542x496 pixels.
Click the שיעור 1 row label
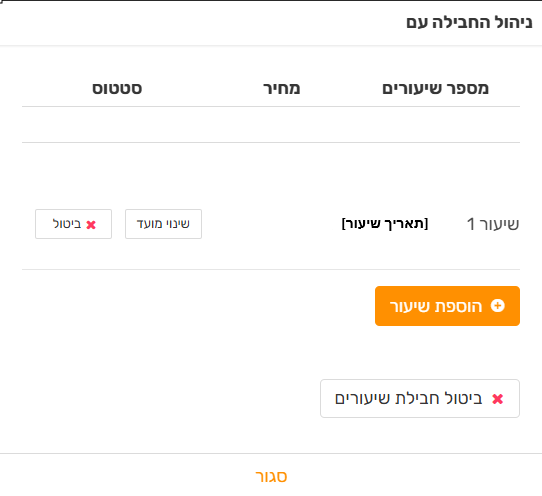(493, 224)
